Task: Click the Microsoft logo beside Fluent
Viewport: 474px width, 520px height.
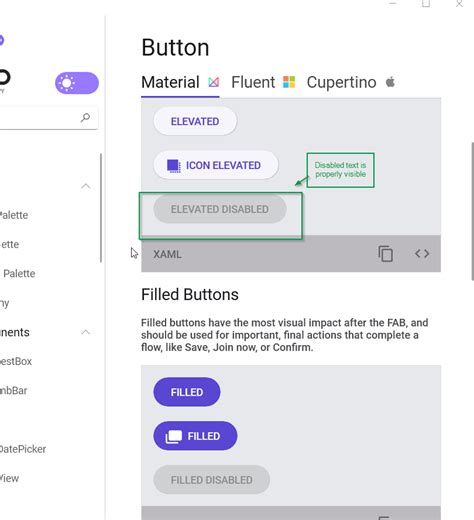Action: (x=289, y=82)
